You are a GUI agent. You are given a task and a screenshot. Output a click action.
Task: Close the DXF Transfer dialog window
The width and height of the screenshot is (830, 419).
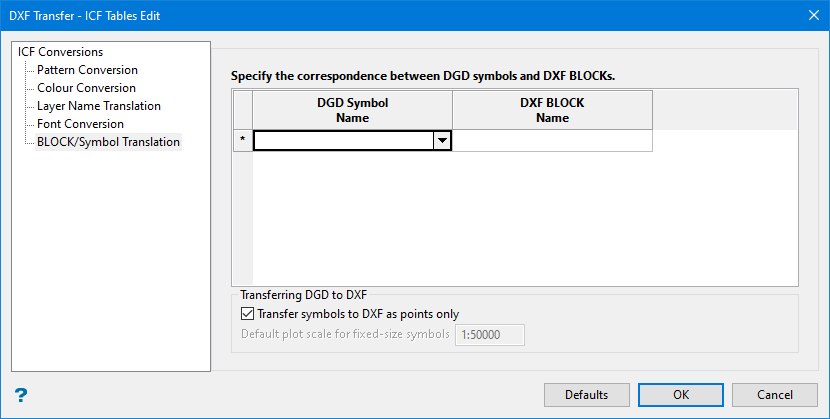click(813, 15)
